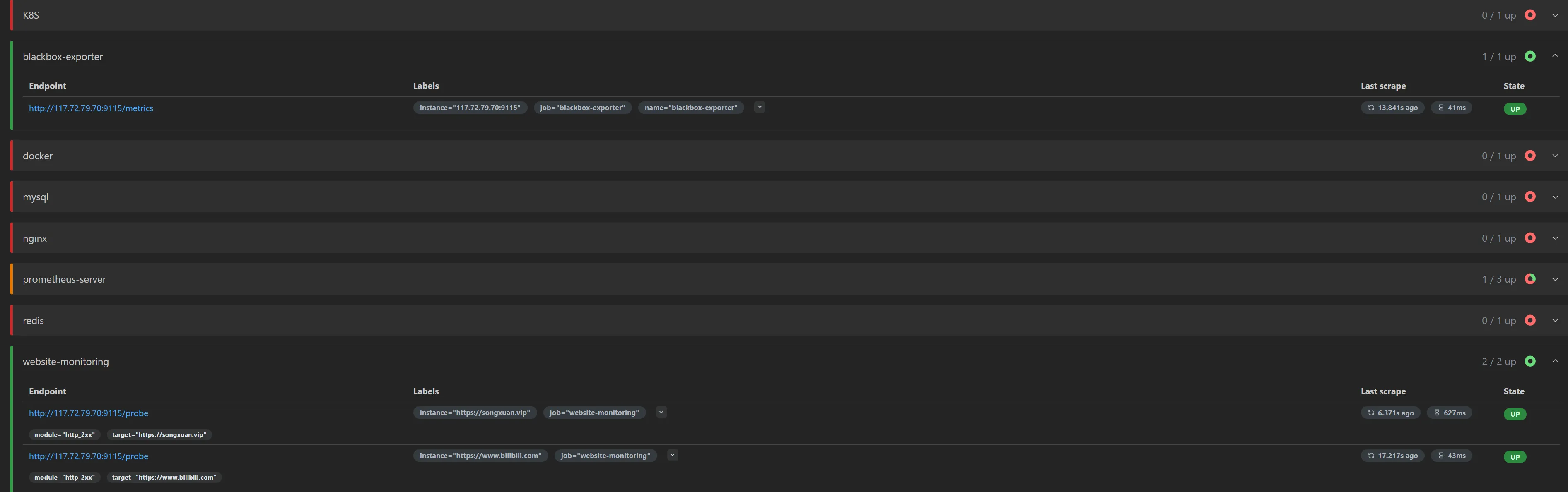Click the UP state badge for bilibili

[1515, 457]
